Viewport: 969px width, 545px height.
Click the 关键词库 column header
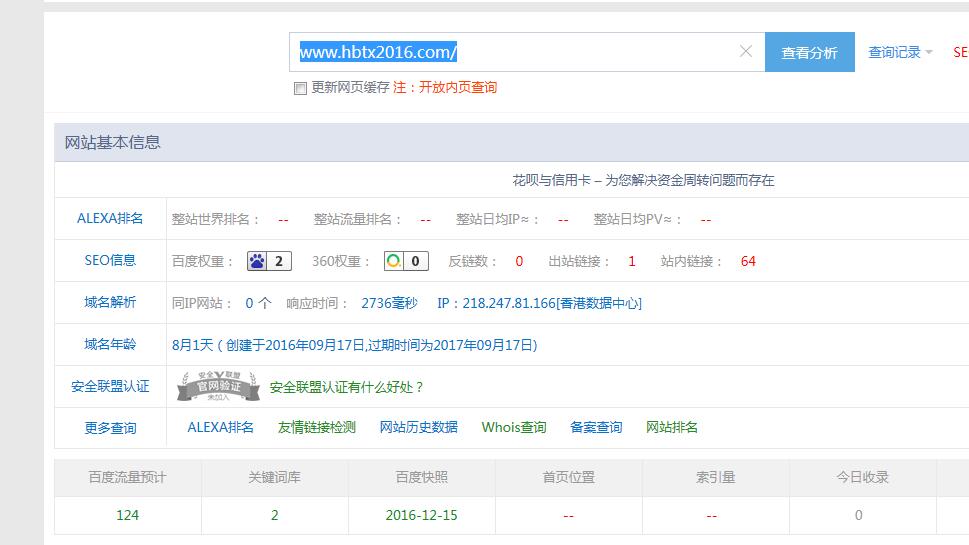[x=274, y=478]
